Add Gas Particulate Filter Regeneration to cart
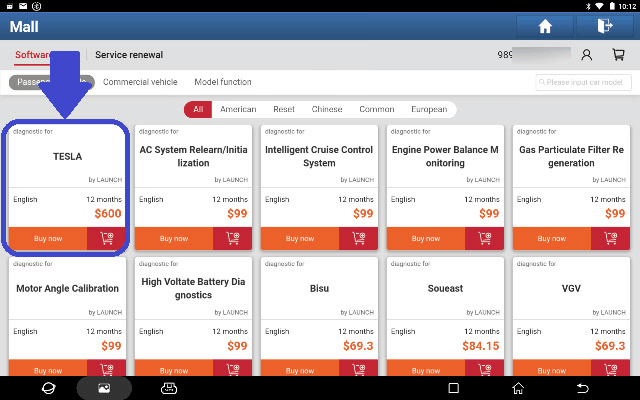The width and height of the screenshot is (640, 400). click(610, 239)
